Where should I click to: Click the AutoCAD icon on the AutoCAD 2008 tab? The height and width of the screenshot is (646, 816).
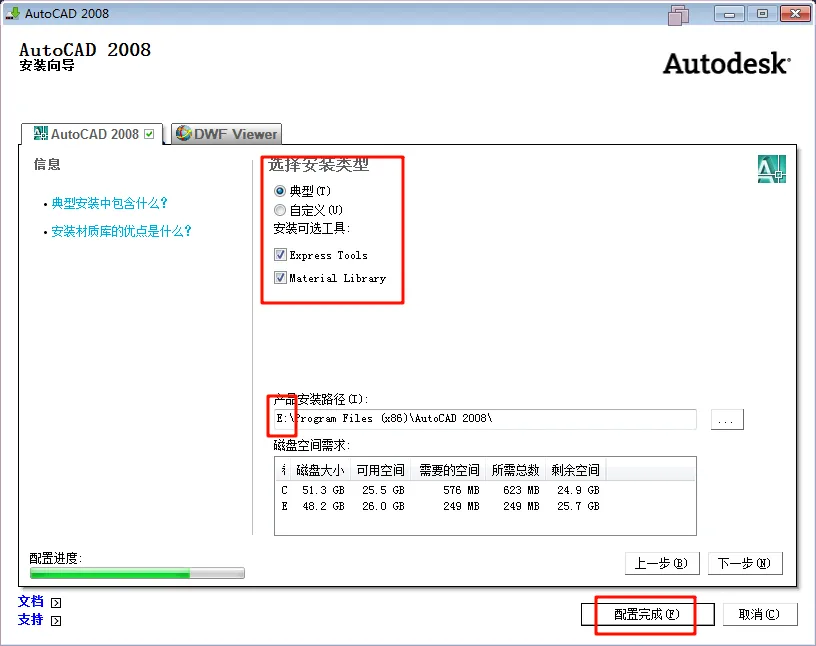coord(41,134)
